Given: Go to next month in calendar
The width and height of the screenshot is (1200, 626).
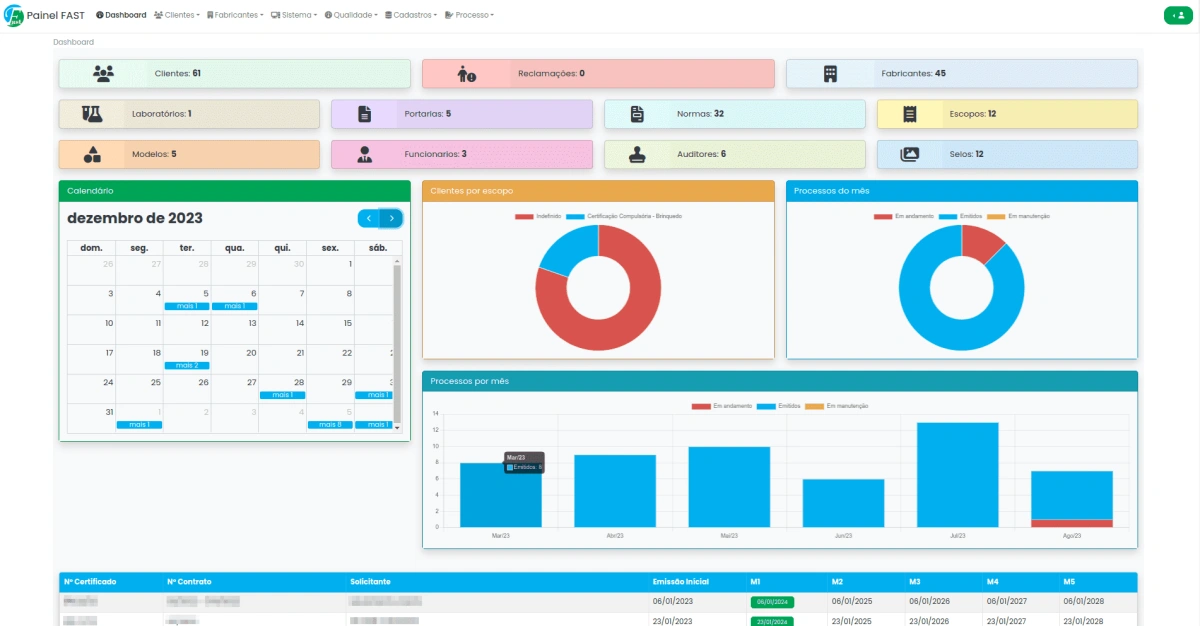Looking at the screenshot, I should [x=392, y=218].
